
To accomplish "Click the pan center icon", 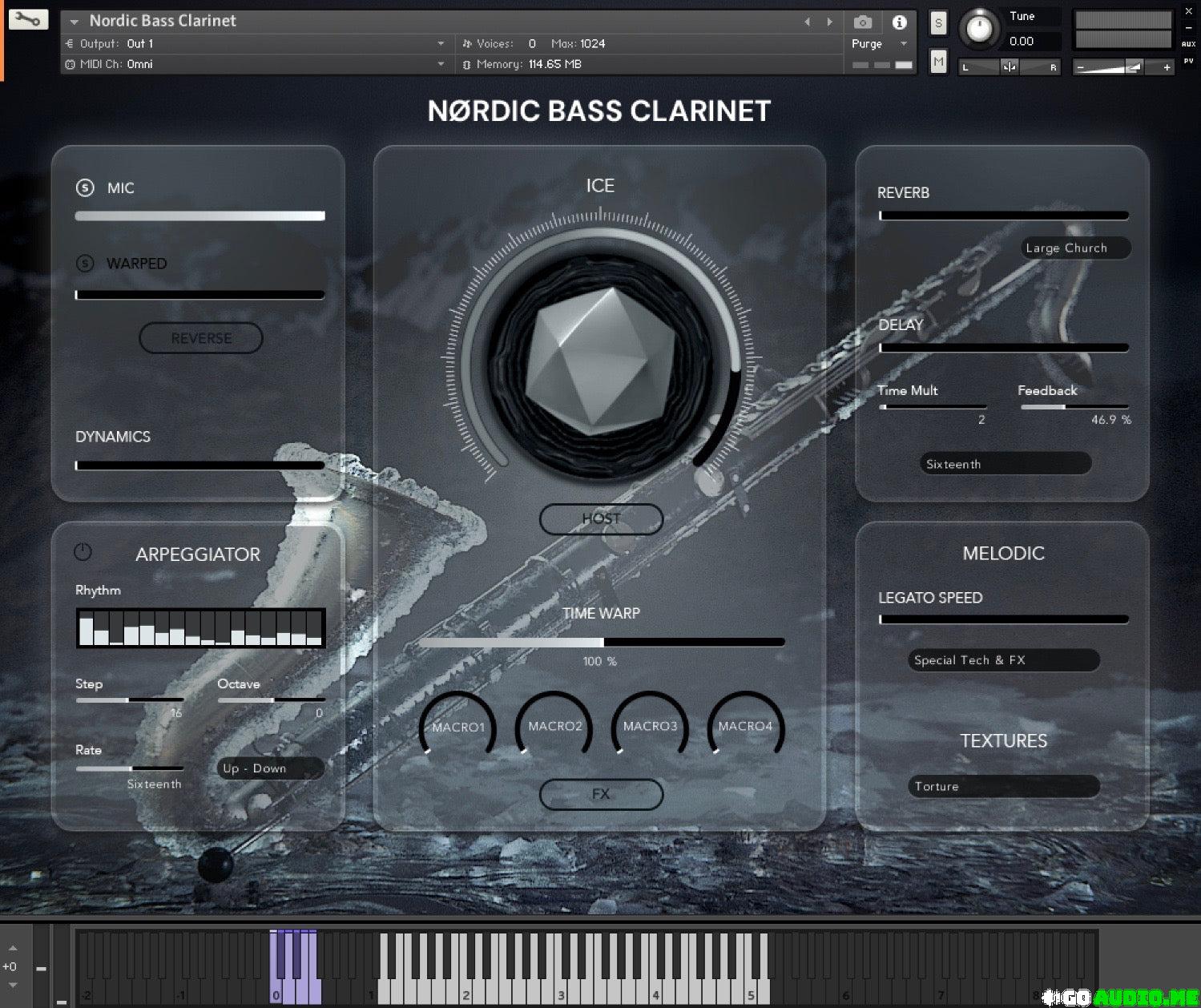I will (1010, 67).
